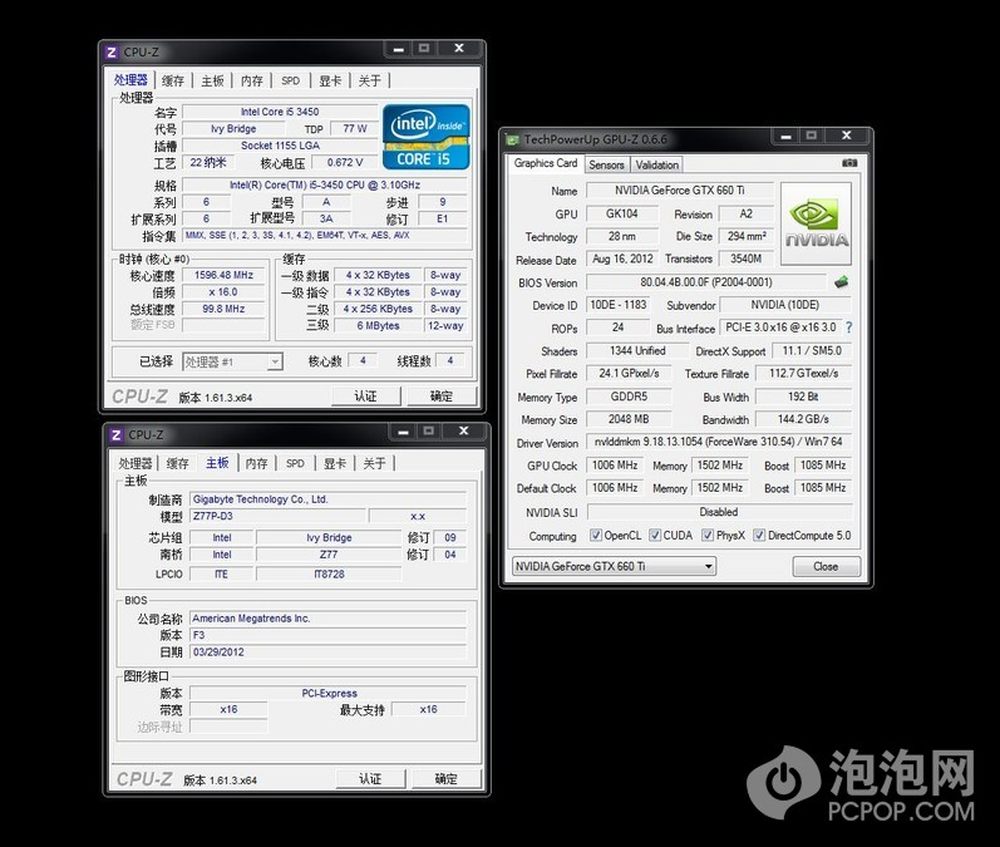Open the SPD tab in bottom CPU-Z window
This screenshot has width=1000, height=847.
[x=295, y=464]
